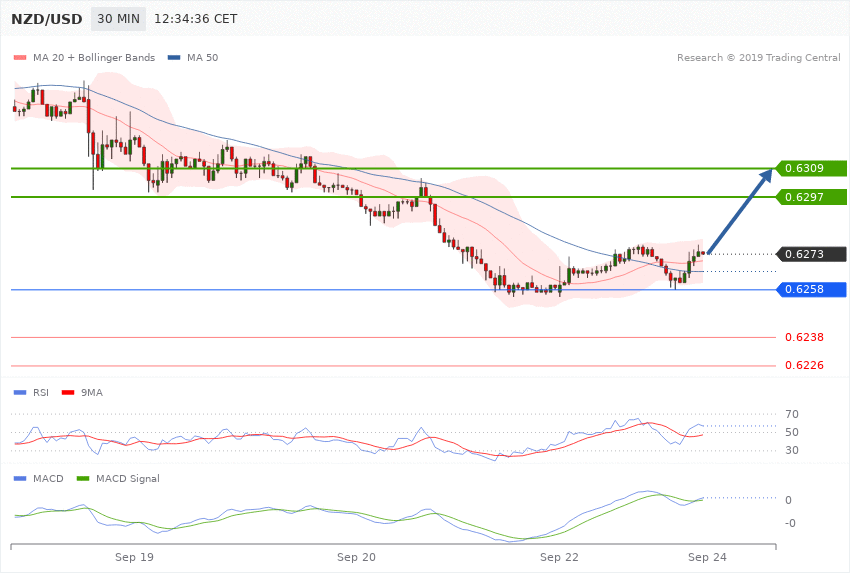Screen dimensions: 850x576
Task: Select the 0.6309 resistance price tag
Action: pyautogui.click(x=811, y=169)
